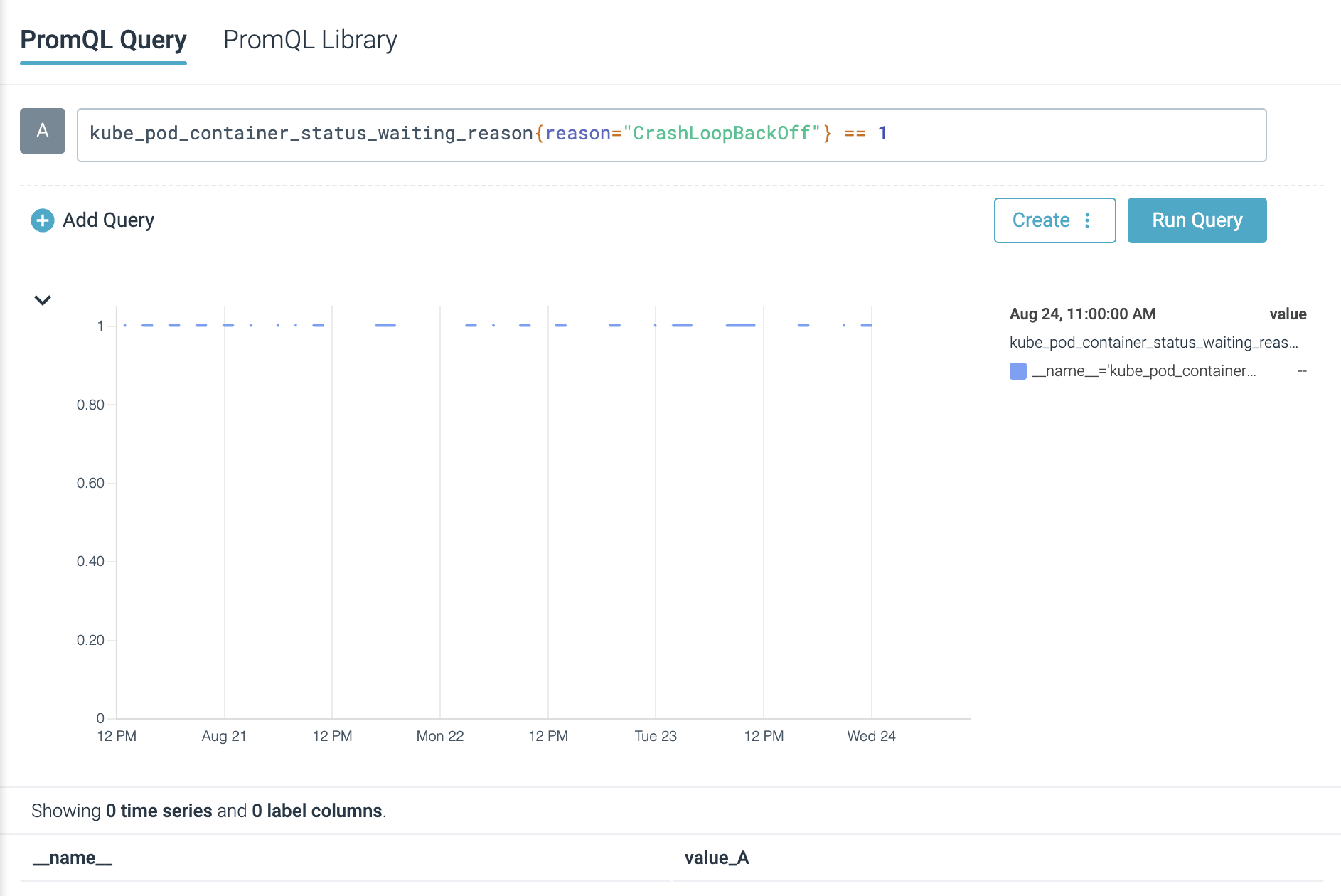Click the blue legend color swatch
Viewport: 1341px width, 896px height.
coord(1017,371)
